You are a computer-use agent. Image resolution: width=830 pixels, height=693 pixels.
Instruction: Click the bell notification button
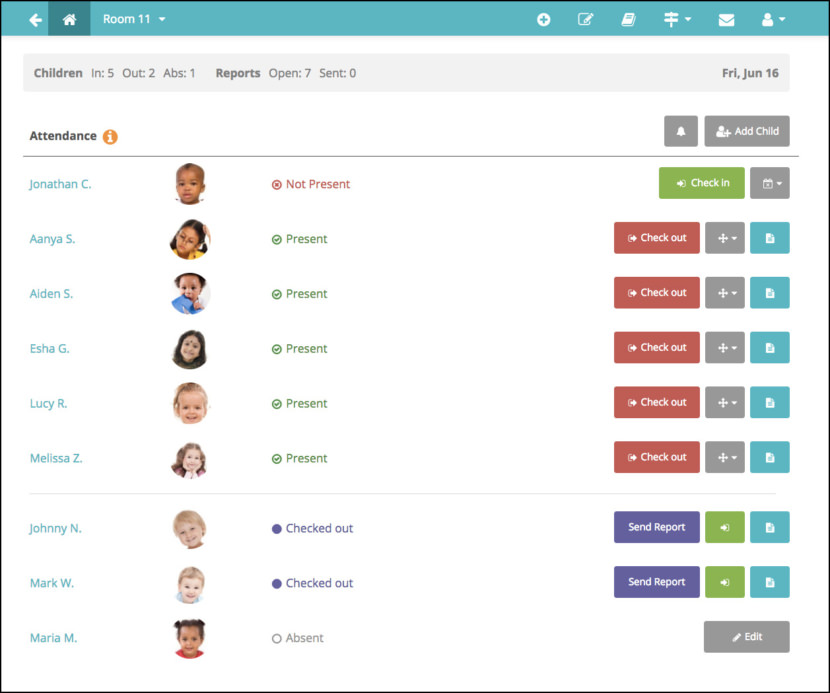681,131
